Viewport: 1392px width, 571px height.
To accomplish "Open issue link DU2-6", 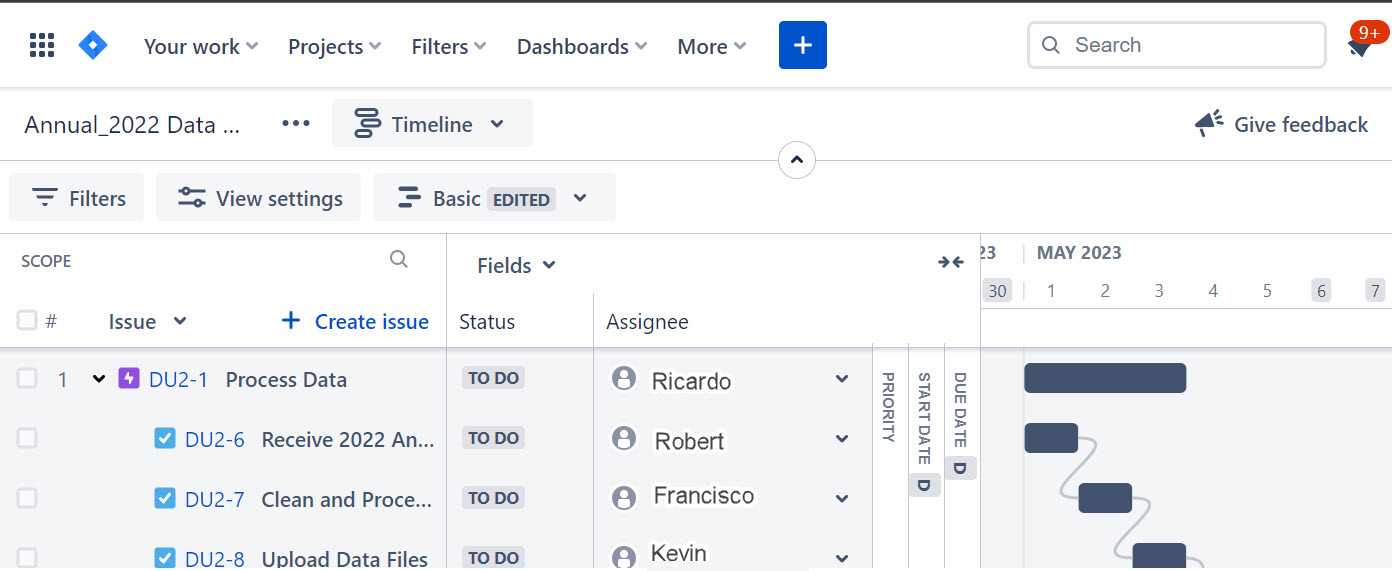I will pos(214,439).
